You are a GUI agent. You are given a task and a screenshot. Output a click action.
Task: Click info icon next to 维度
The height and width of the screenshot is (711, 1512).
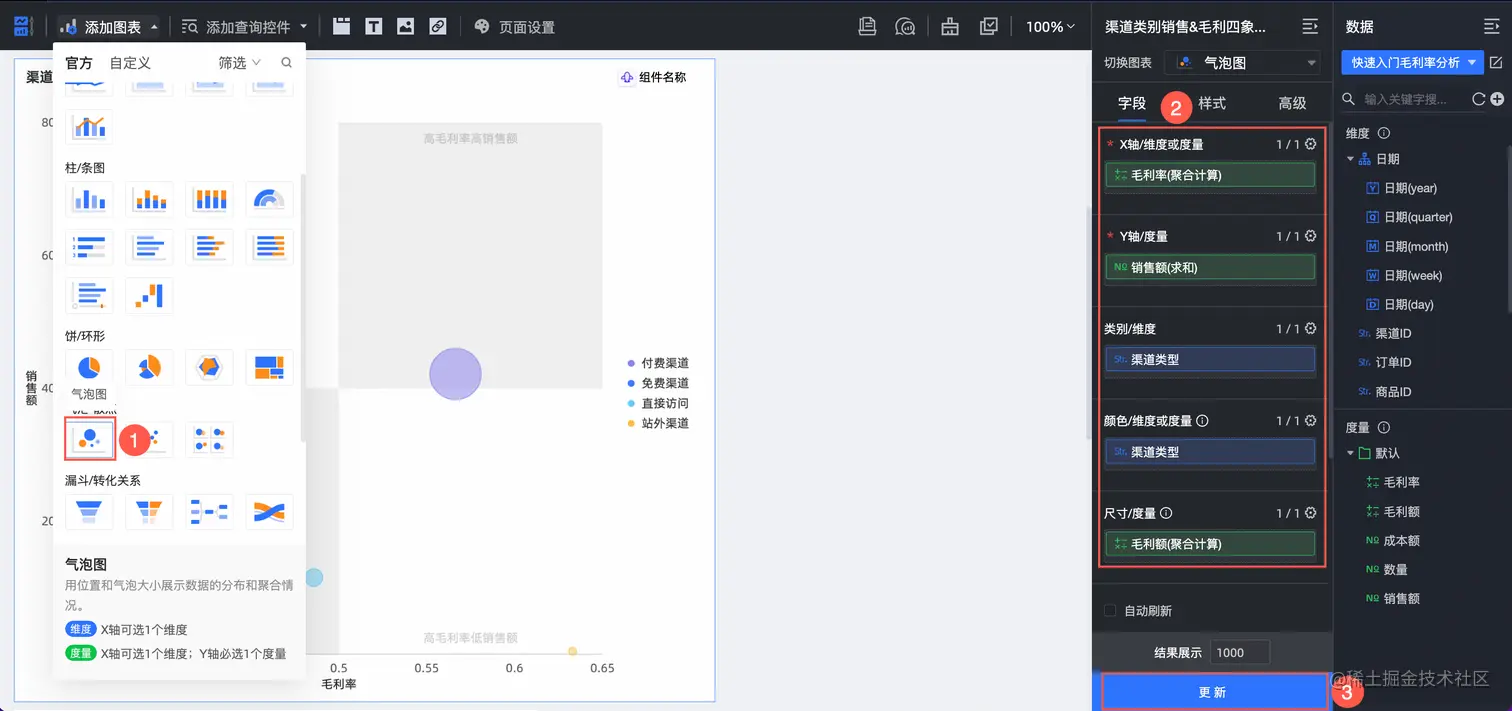coord(1384,133)
